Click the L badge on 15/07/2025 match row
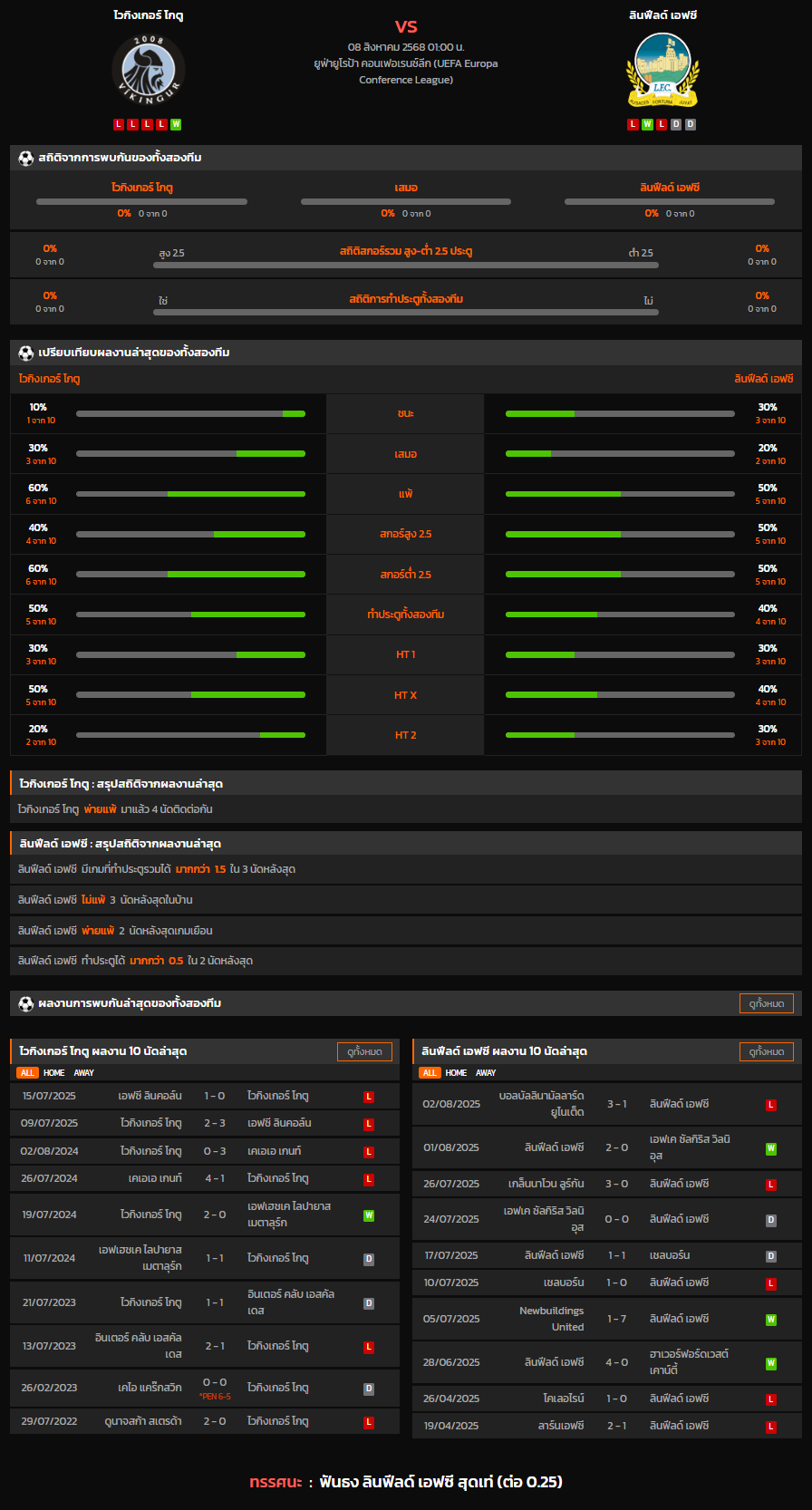Viewport: 812px width, 1510px height. [x=369, y=1097]
